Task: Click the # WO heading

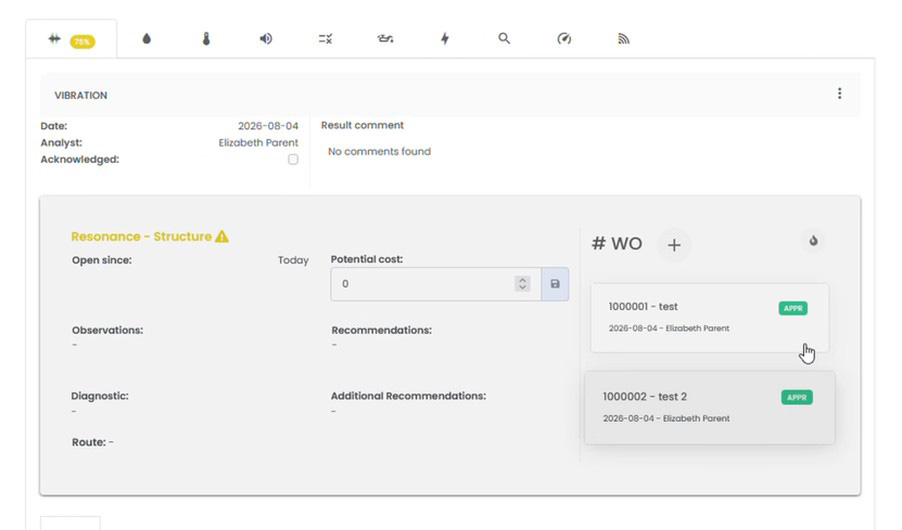Action: coord(617,243)
